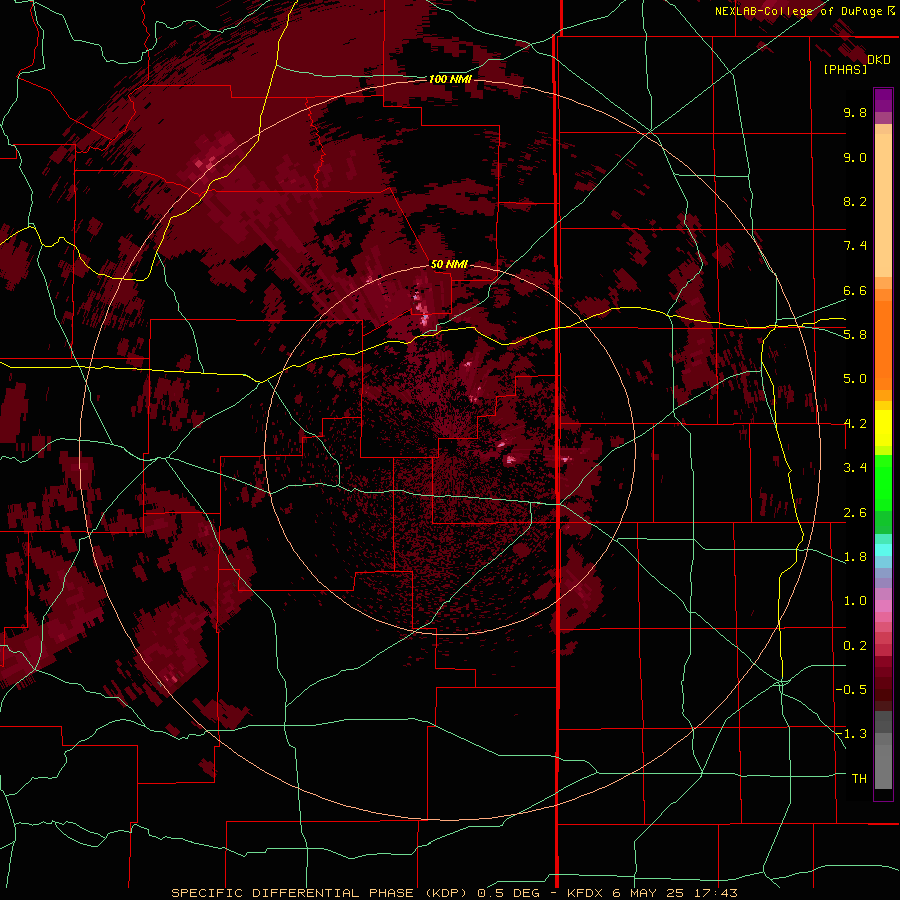The width and height of the screenshot is (900, 900).
Task: Click the 8.2 legend value
Action: pos(855,201)
